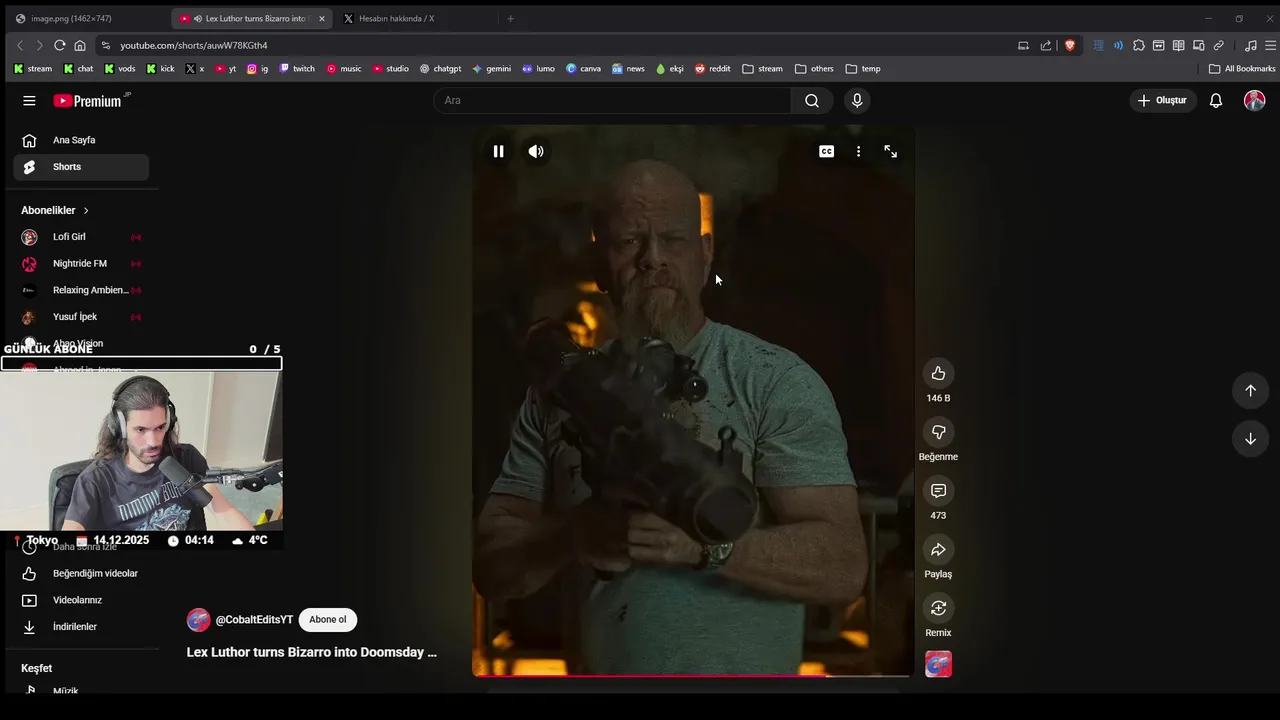Open the account avatar menu
Image resolution: width=1280 pixels, height=720 pixels.
click(x=1254, y=100)
